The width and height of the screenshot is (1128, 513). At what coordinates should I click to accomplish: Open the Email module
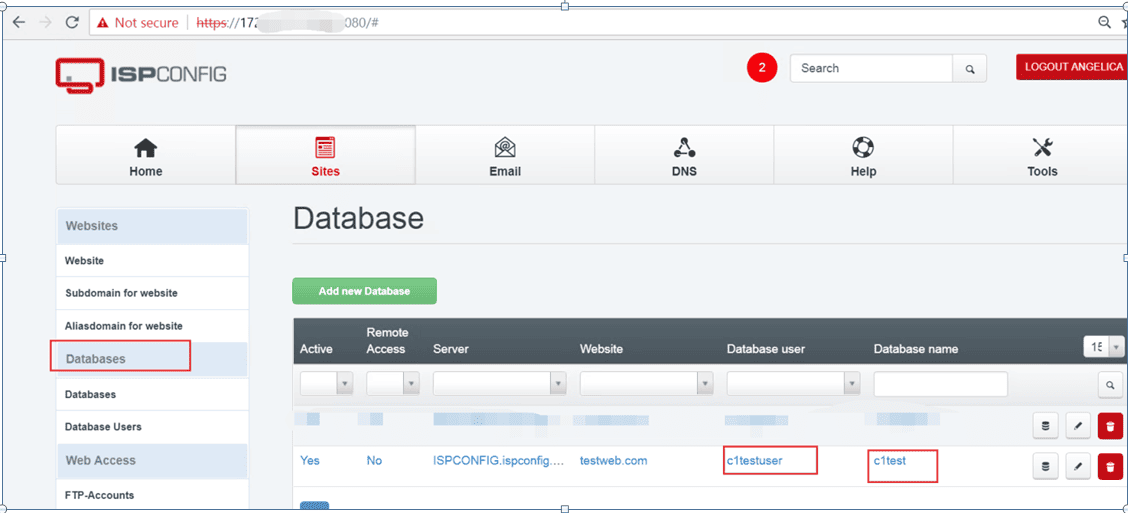coord(505,155)
